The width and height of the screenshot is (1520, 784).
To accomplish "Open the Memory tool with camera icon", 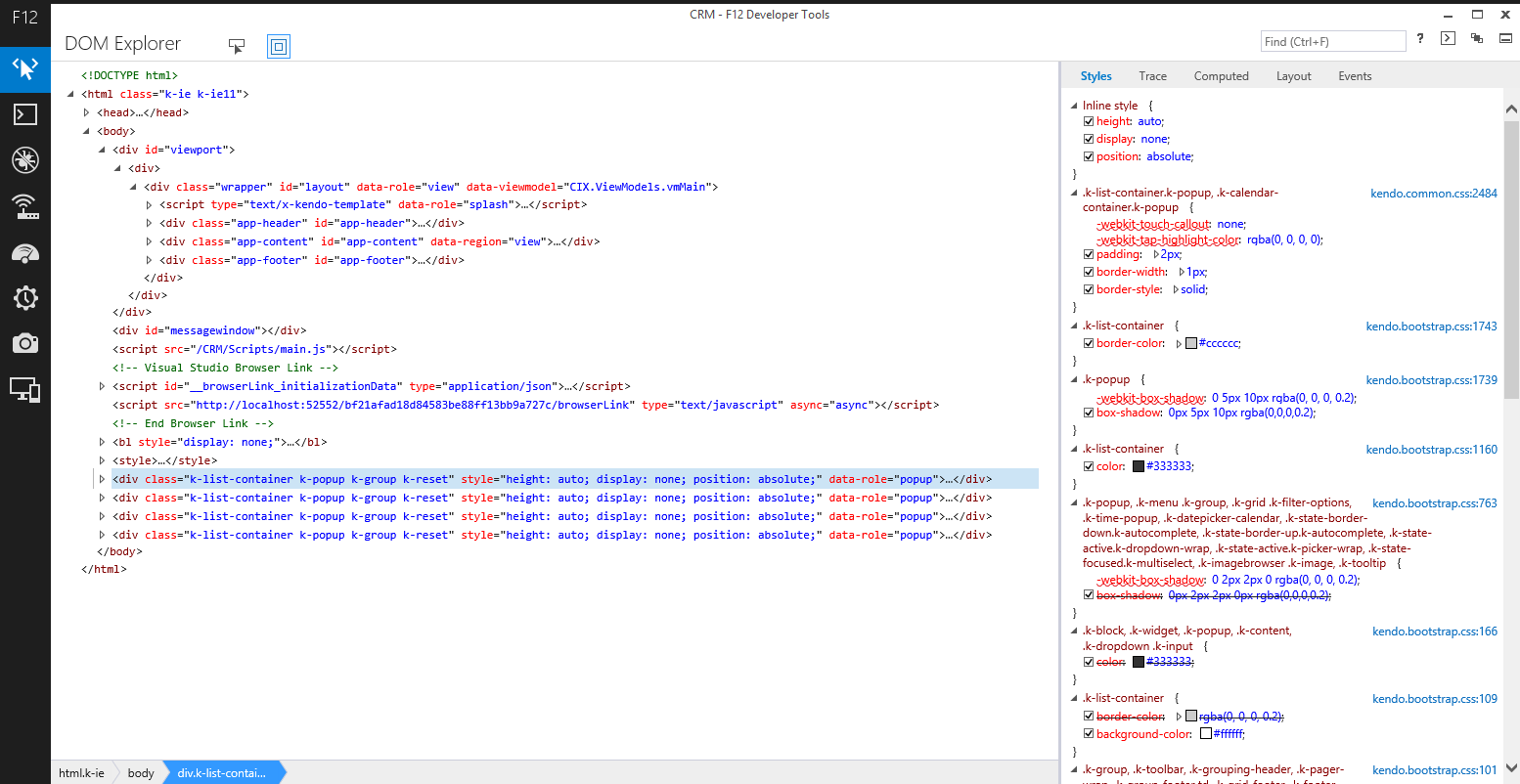I will coord(25,343).
